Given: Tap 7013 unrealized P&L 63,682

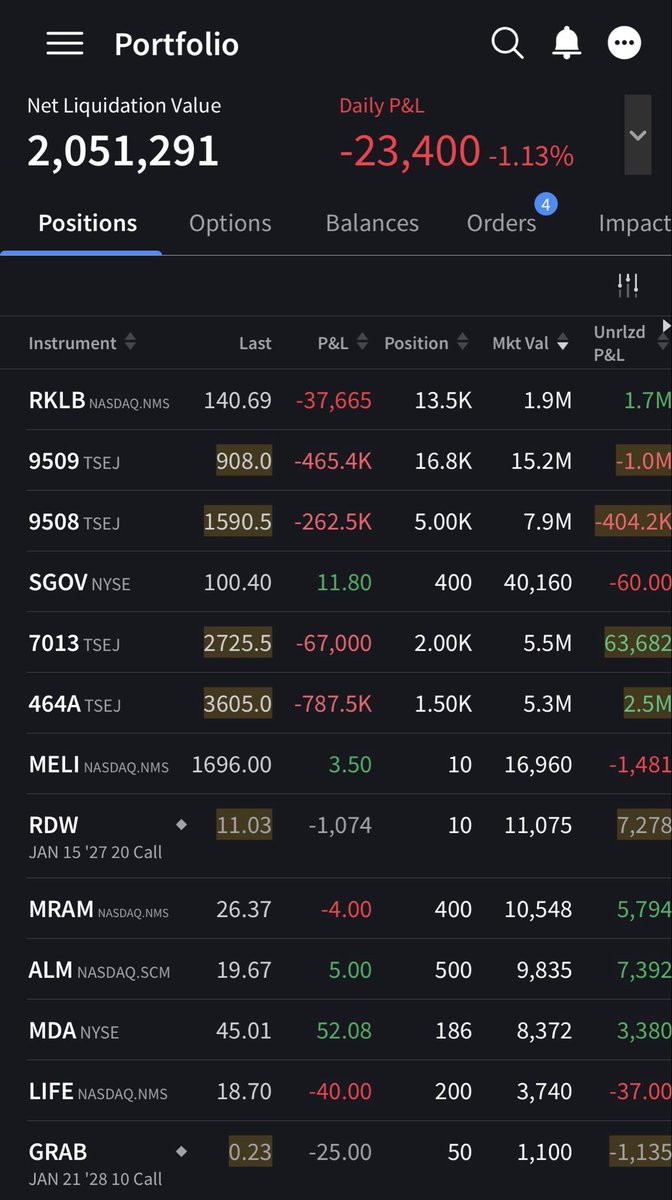Looking at the screenshot, I should point(638,643).
